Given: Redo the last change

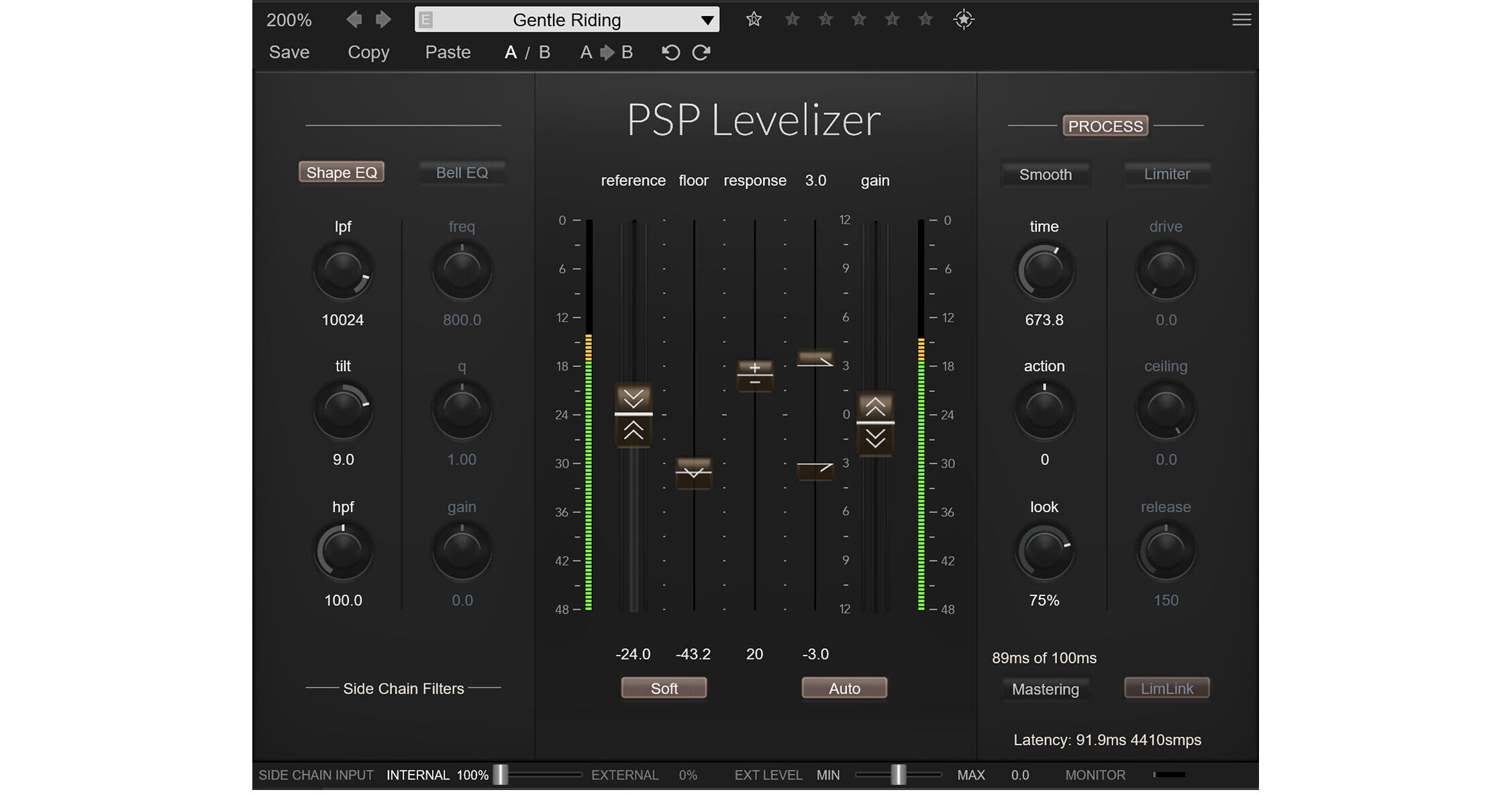Looking at the screenshot, I should click(701, 52).
